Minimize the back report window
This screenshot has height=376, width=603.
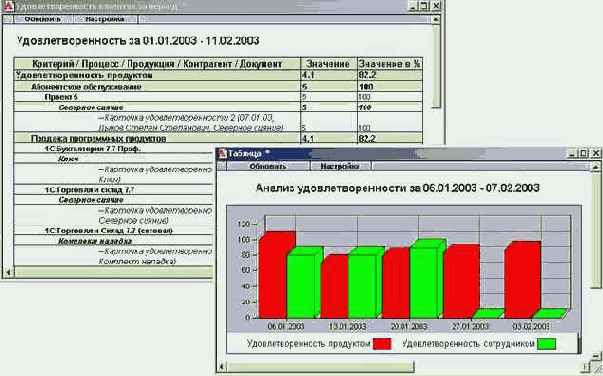click(413, 6)
